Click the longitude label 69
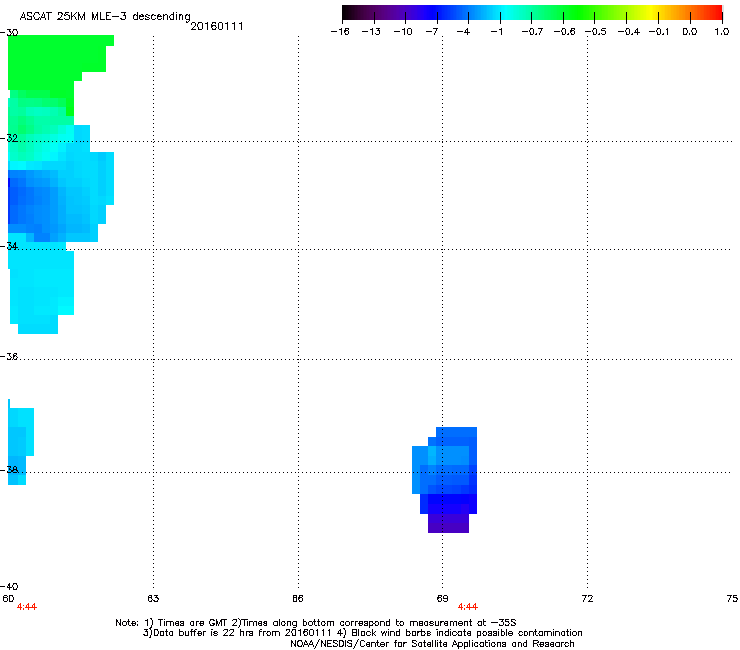Viewport: 740px width, 650px height. (x=442, y=599)
